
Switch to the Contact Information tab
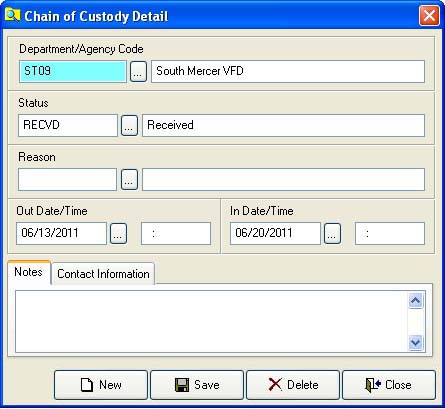tap(103, 274)
